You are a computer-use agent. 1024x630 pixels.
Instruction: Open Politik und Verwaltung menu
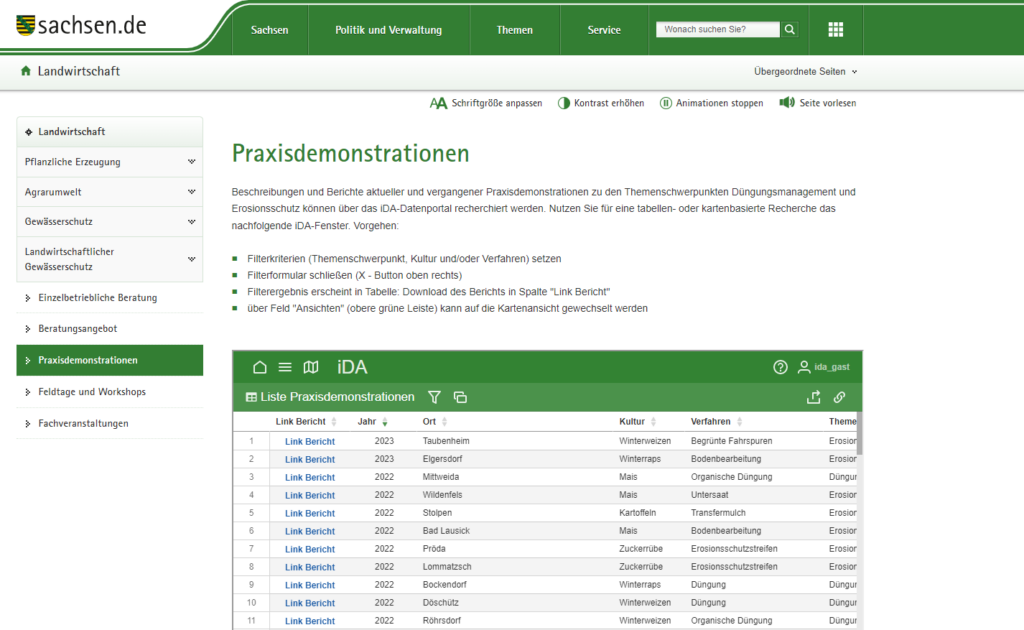(389, 30)
